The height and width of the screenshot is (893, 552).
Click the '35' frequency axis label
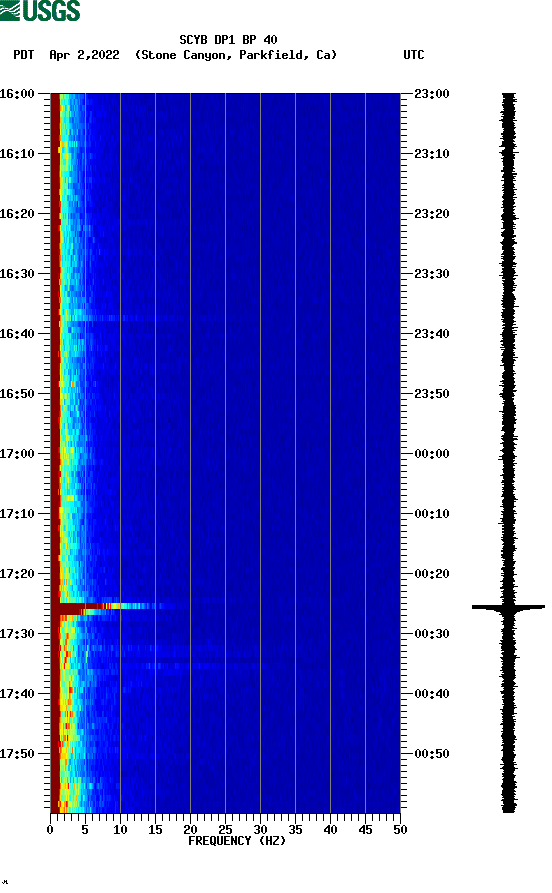[295, 830]
